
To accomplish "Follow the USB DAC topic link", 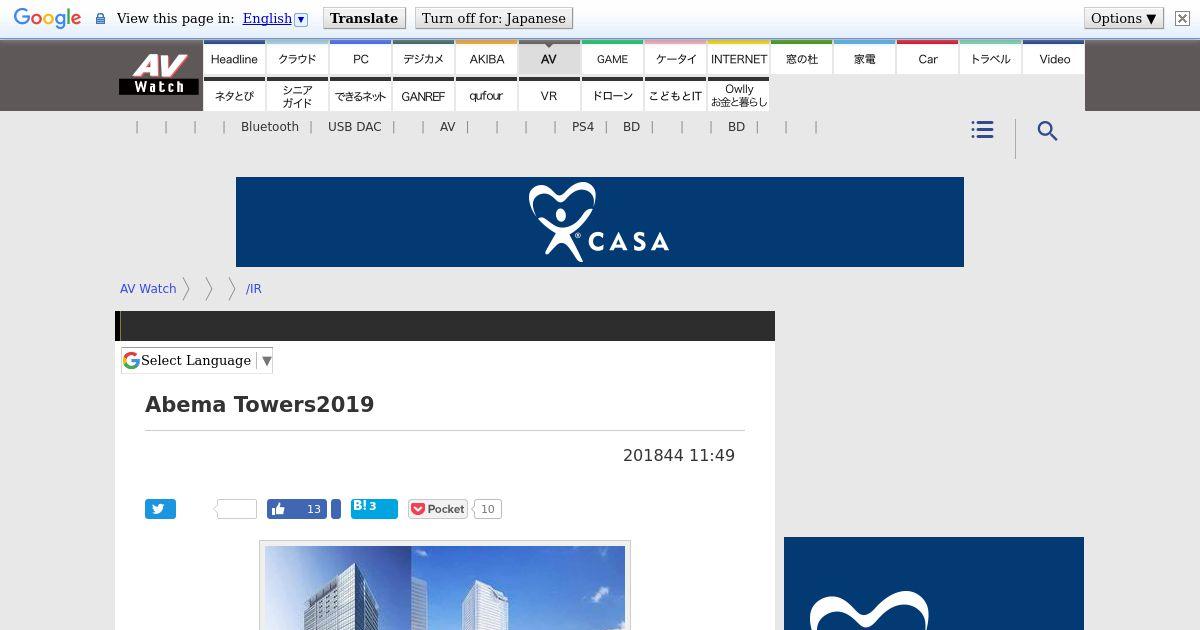I will (x=355, y=127).
